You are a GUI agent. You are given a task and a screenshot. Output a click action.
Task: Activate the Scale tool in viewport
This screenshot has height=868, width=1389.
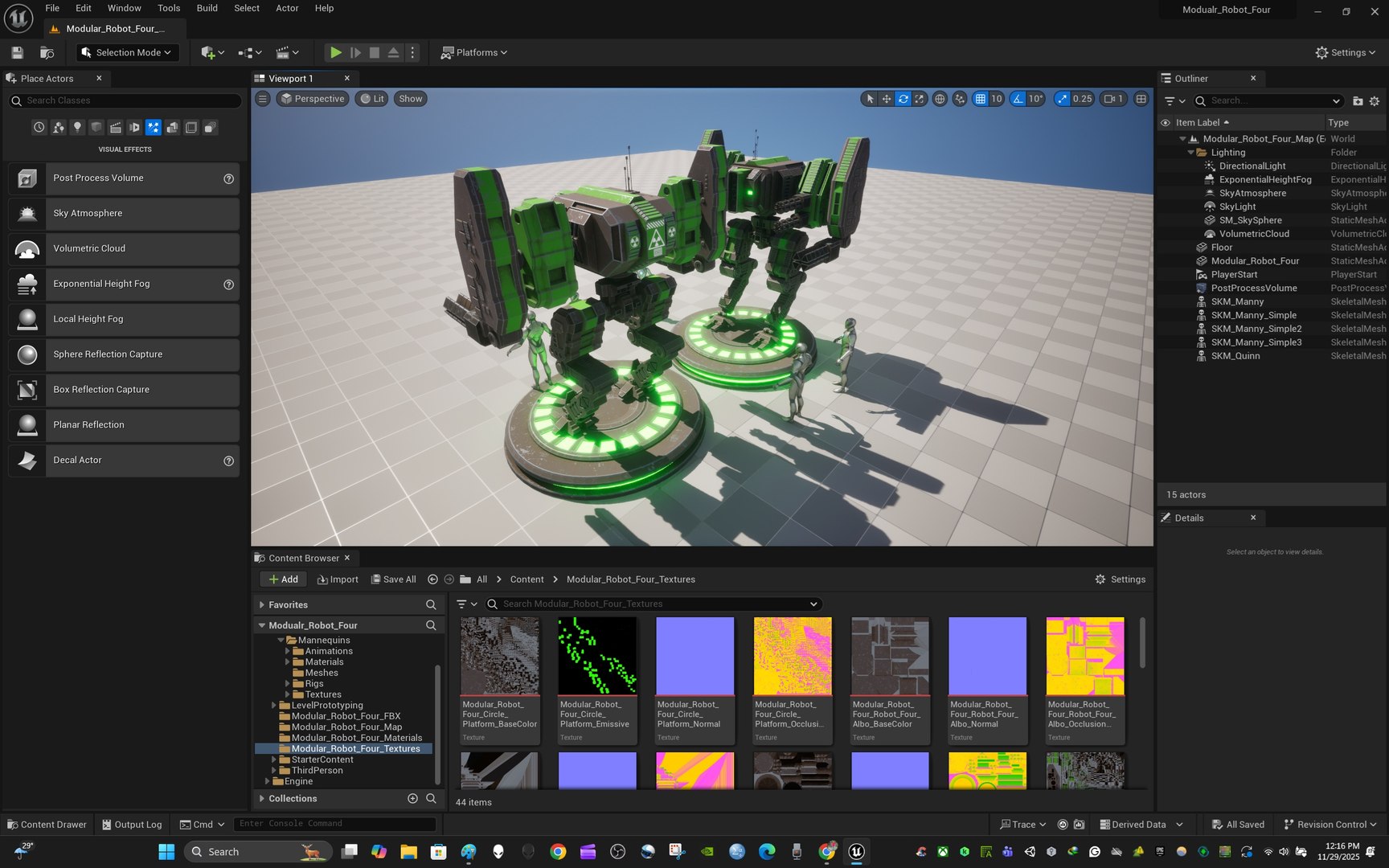(920, 99)
